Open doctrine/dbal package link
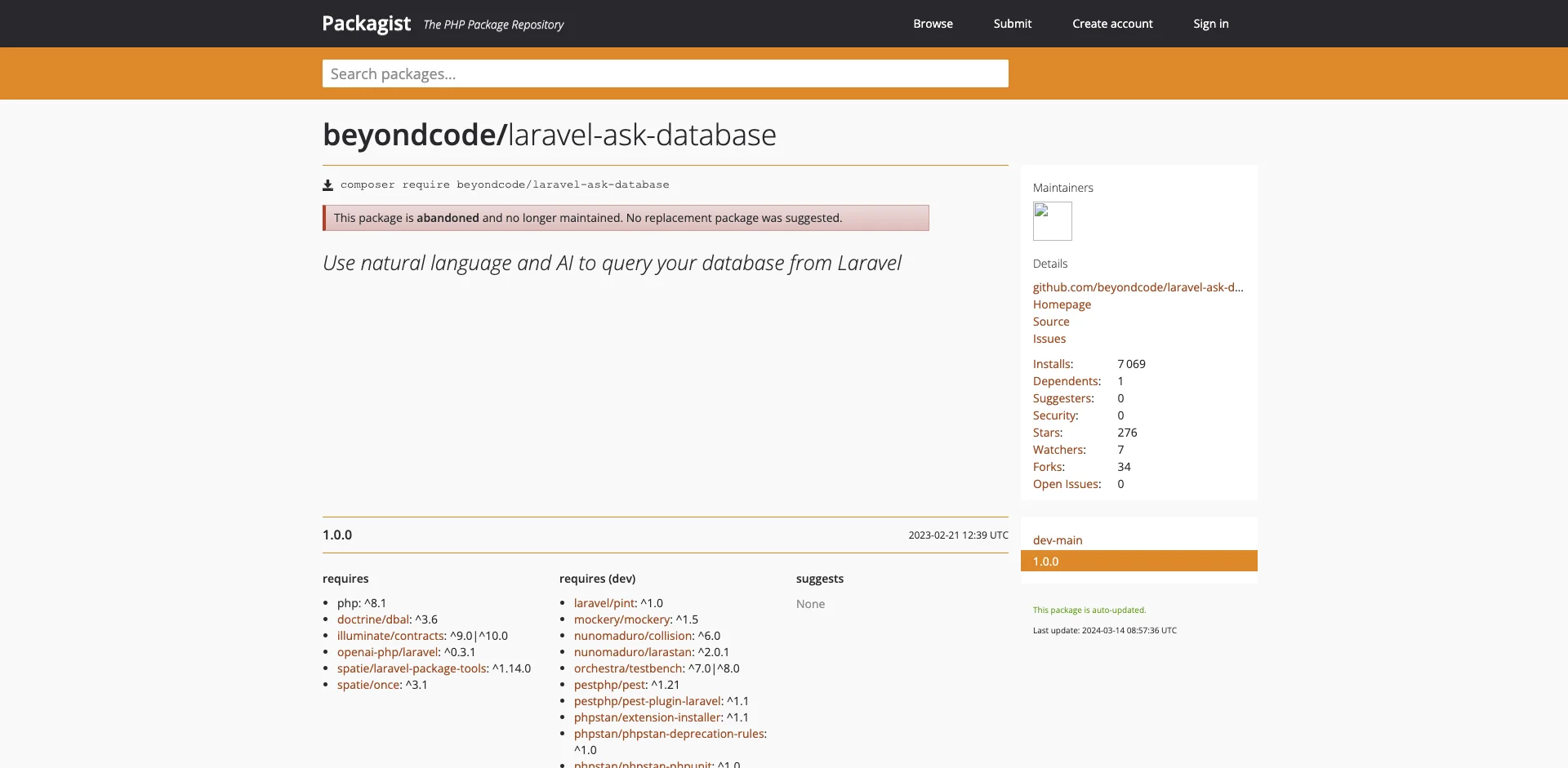1568x768 pixels. point(373,619)
